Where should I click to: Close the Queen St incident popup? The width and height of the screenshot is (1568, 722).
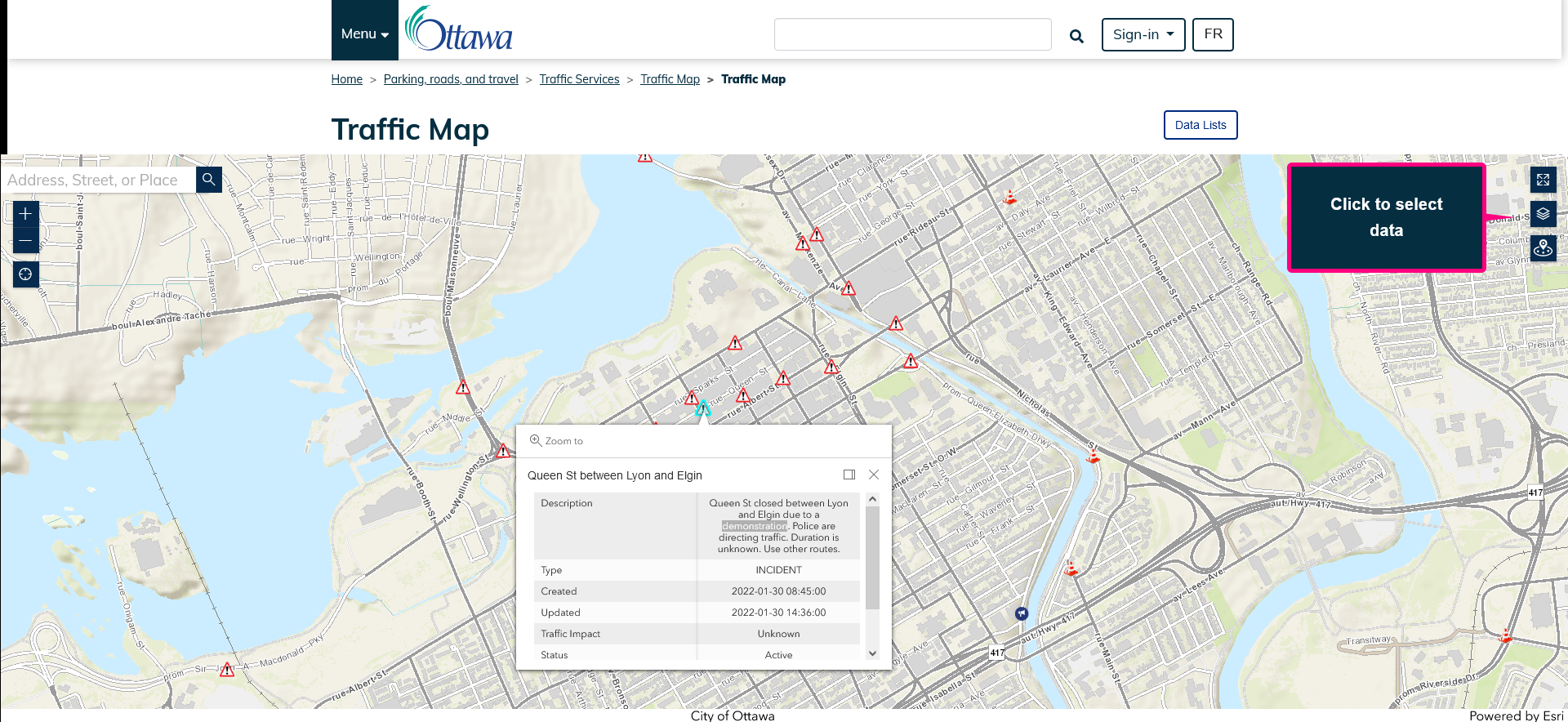coord(874,475)
